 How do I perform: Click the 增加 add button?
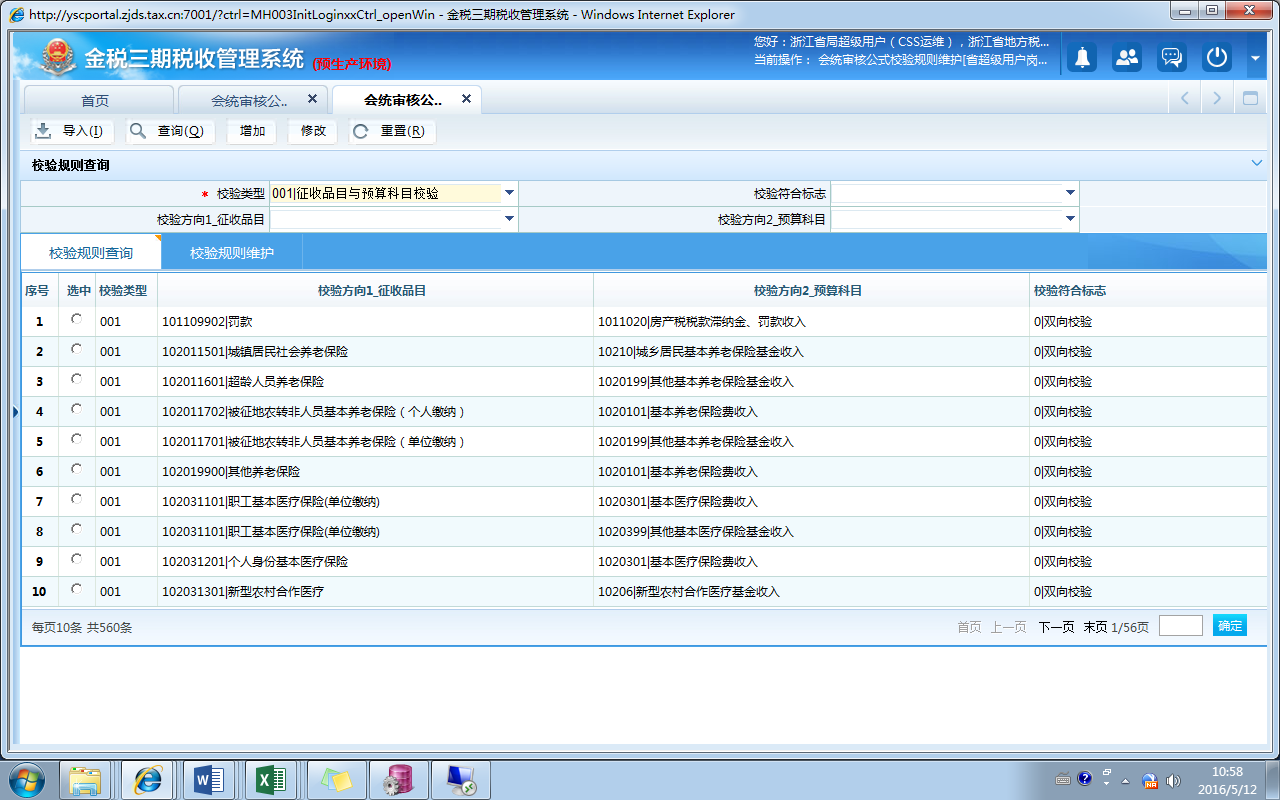(x=252, y=131)
